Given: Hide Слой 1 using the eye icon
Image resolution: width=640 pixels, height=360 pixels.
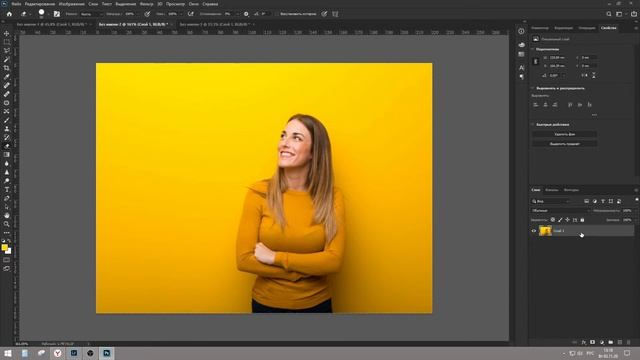Looking at the screenshot, I should tap(533, 231).
